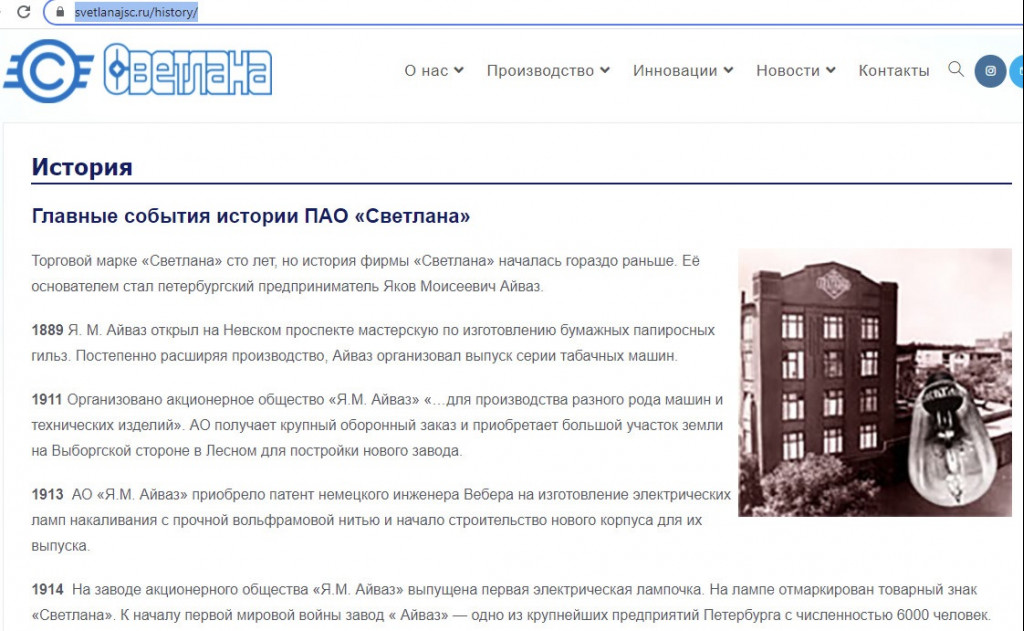This screenshot has height=631, width=1024.
Task: Click the year 1889 entry
Action: pos(47,330)
